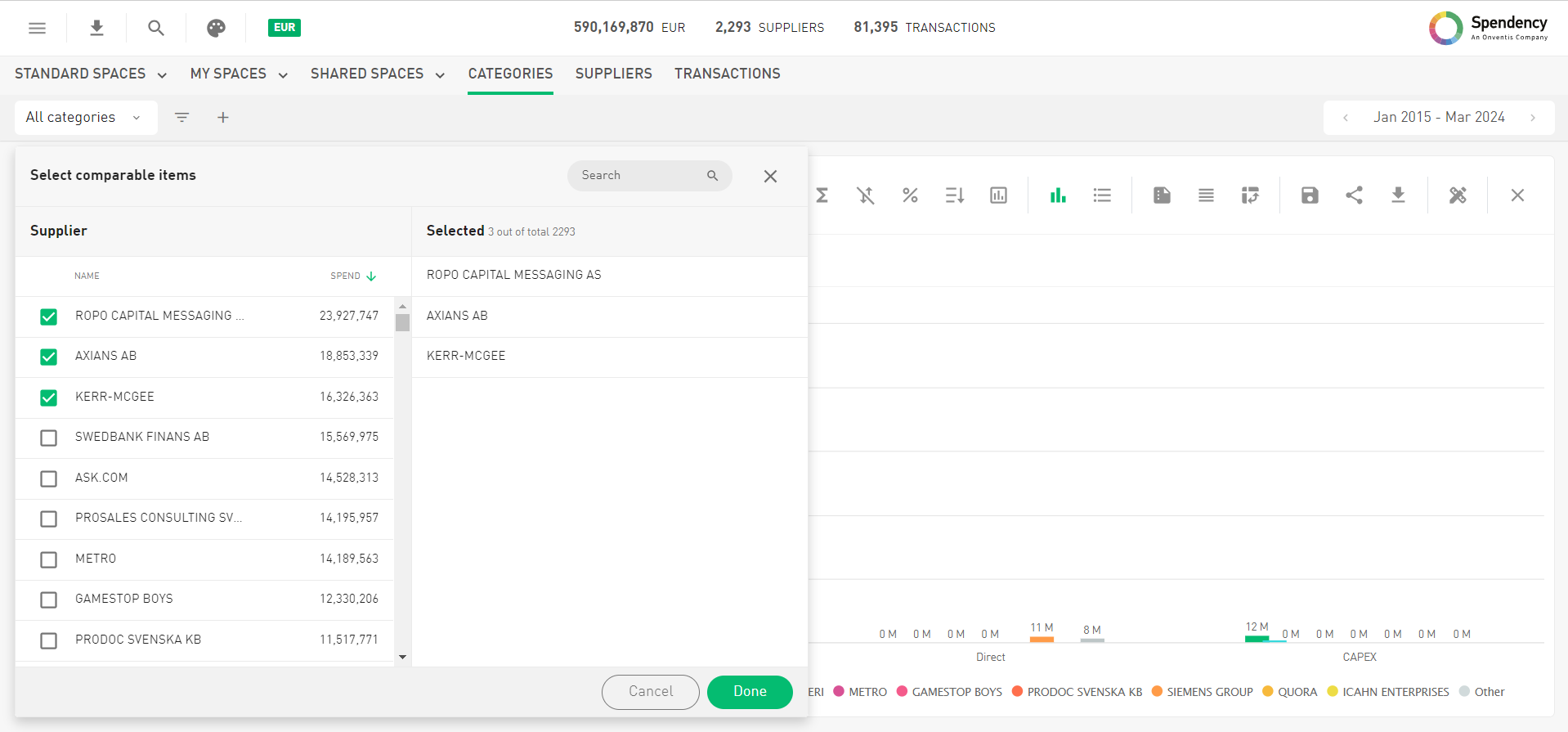Open the hamburger main menu
This screenshot has width=1568, height=732.
(x=37, y=28)
